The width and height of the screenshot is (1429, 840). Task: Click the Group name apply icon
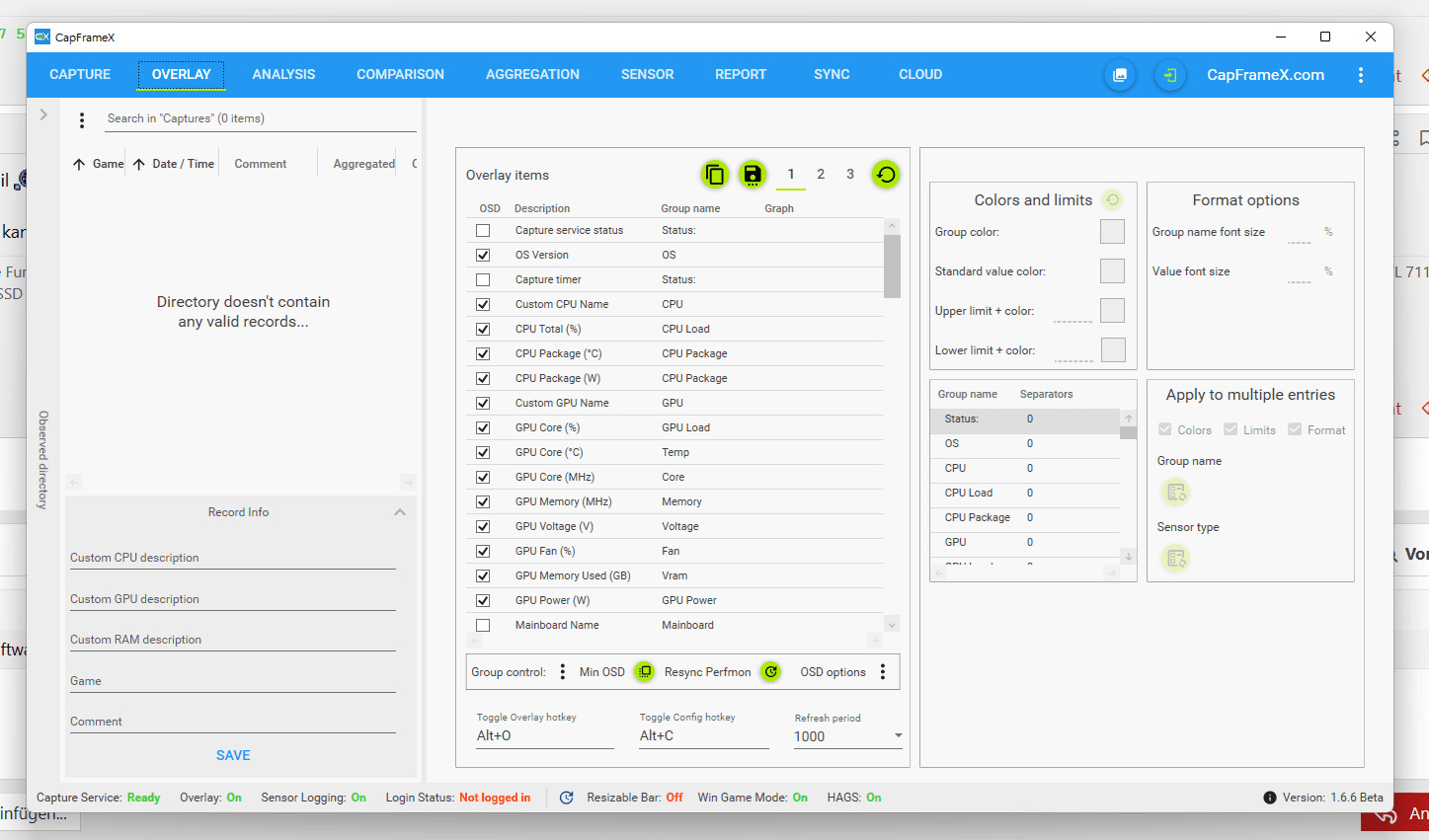point(1175,492)
